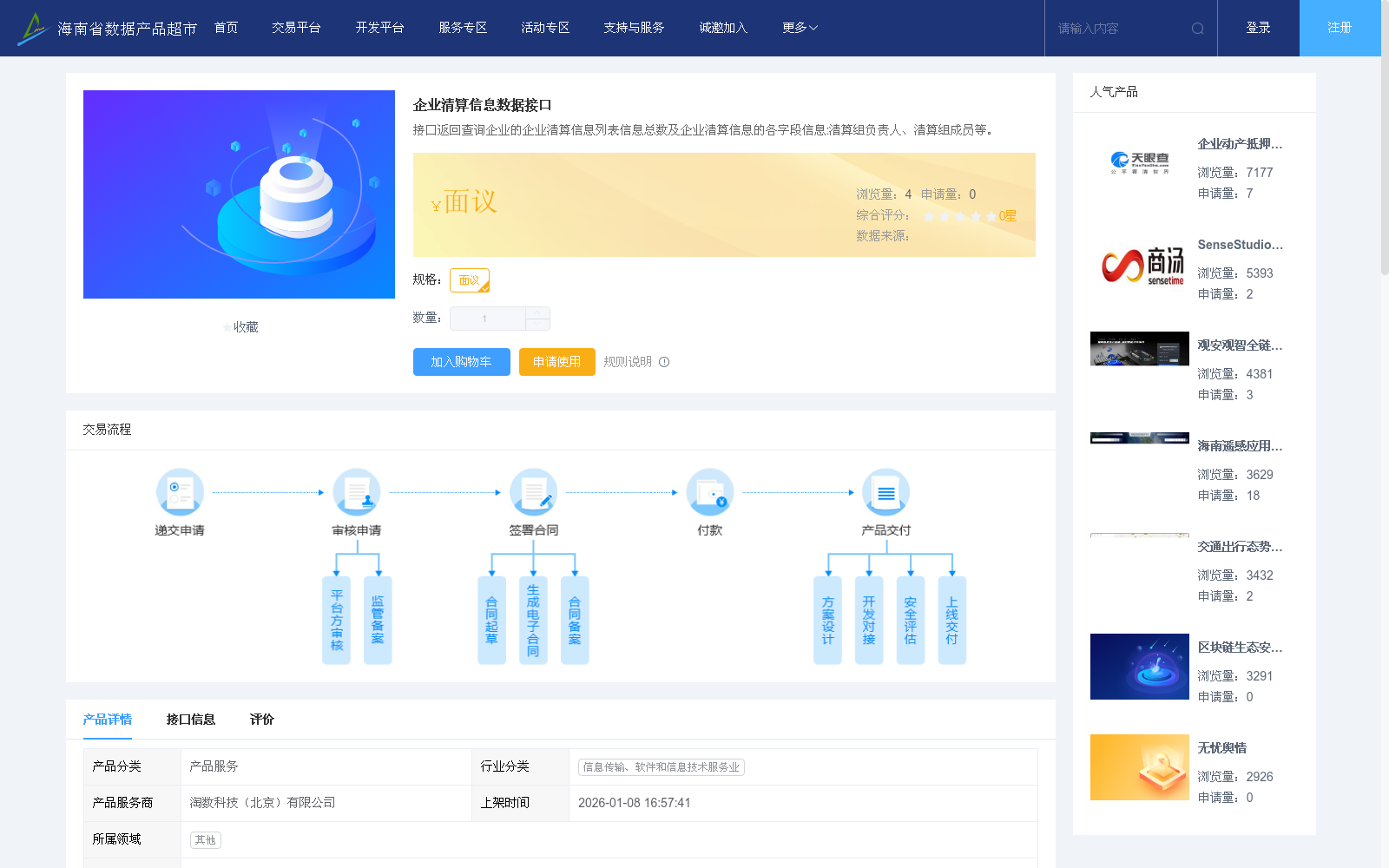Click the 登录 button
Image resolution: width=1389 pixels, height=868 pixels.
tap(1259, 28)
